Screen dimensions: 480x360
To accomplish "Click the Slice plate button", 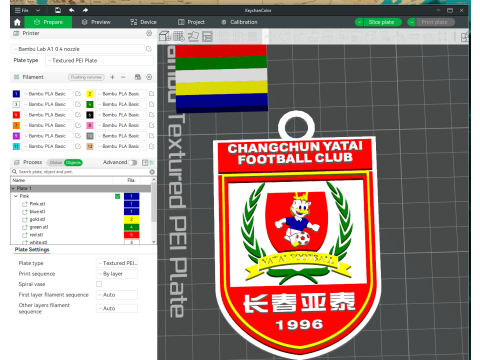I will (x=382, y=22).
